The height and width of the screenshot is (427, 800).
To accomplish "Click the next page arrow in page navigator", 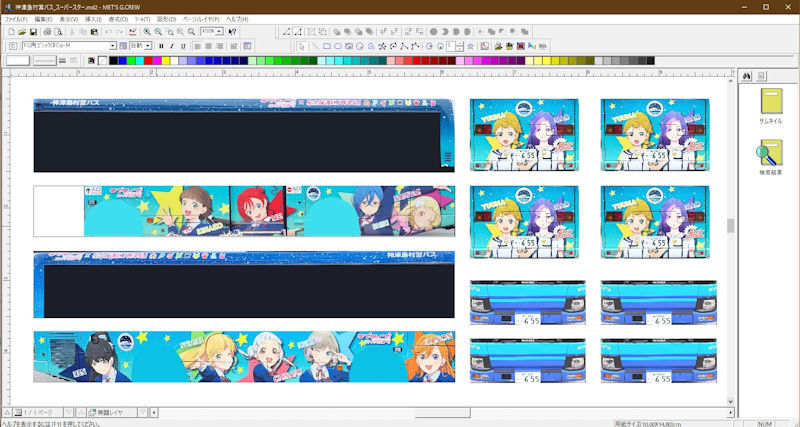I will point(68,412).
